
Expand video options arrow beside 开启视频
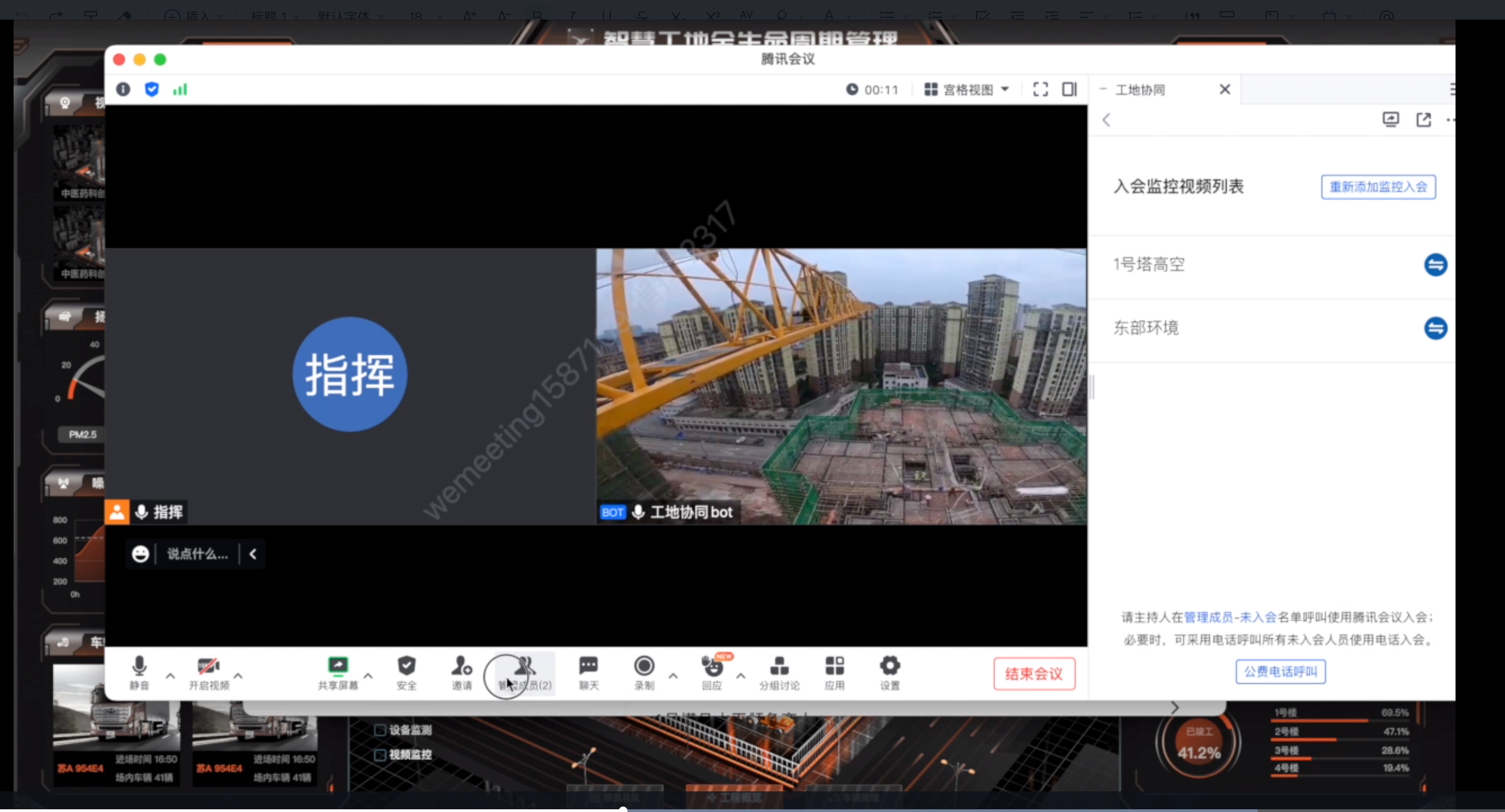coord(238,675)
